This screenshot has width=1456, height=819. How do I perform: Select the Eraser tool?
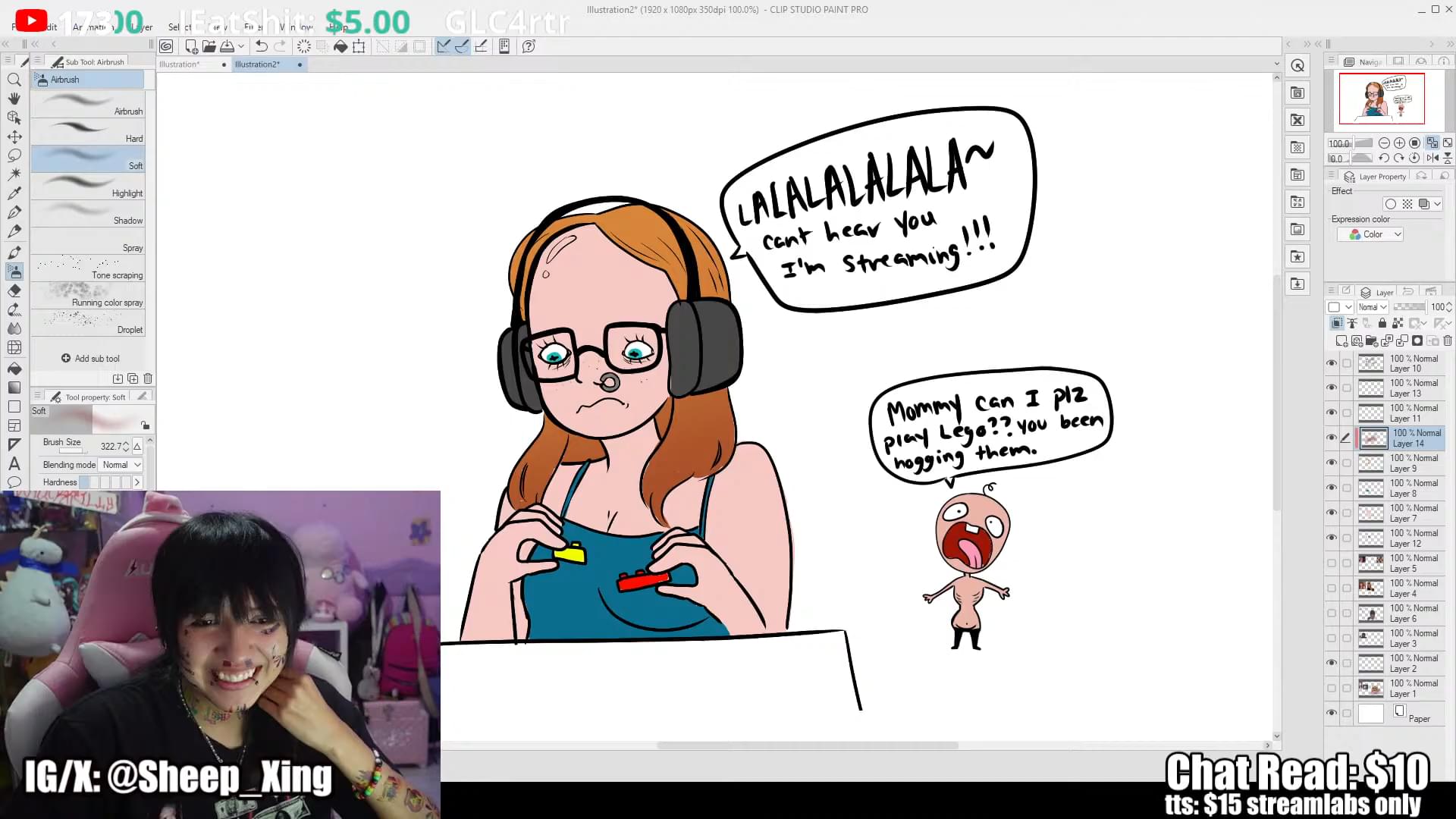[x=14, y=290]
